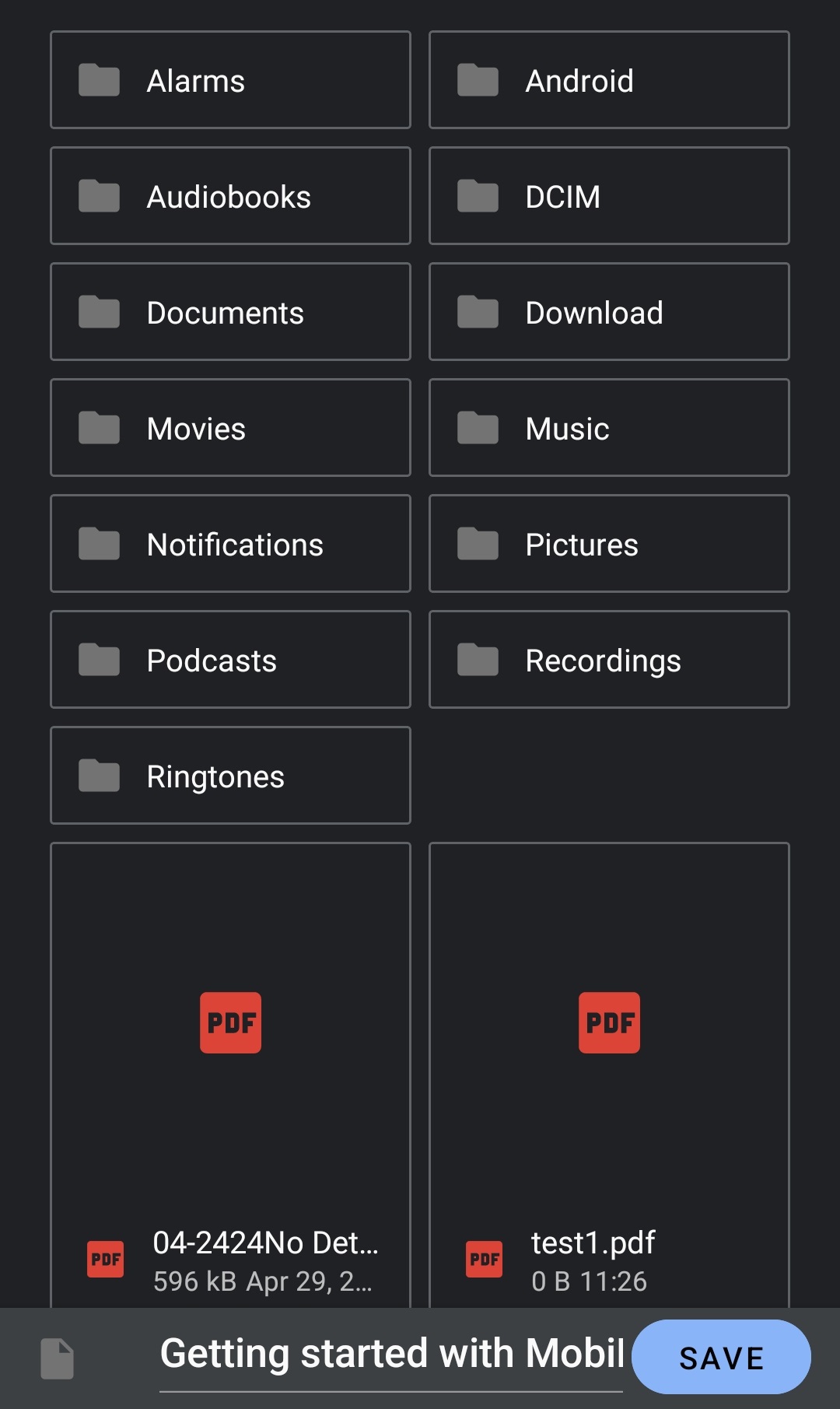Open the Download folder
The width and height of the screenshot is (840, 1409).
point(608,312)
